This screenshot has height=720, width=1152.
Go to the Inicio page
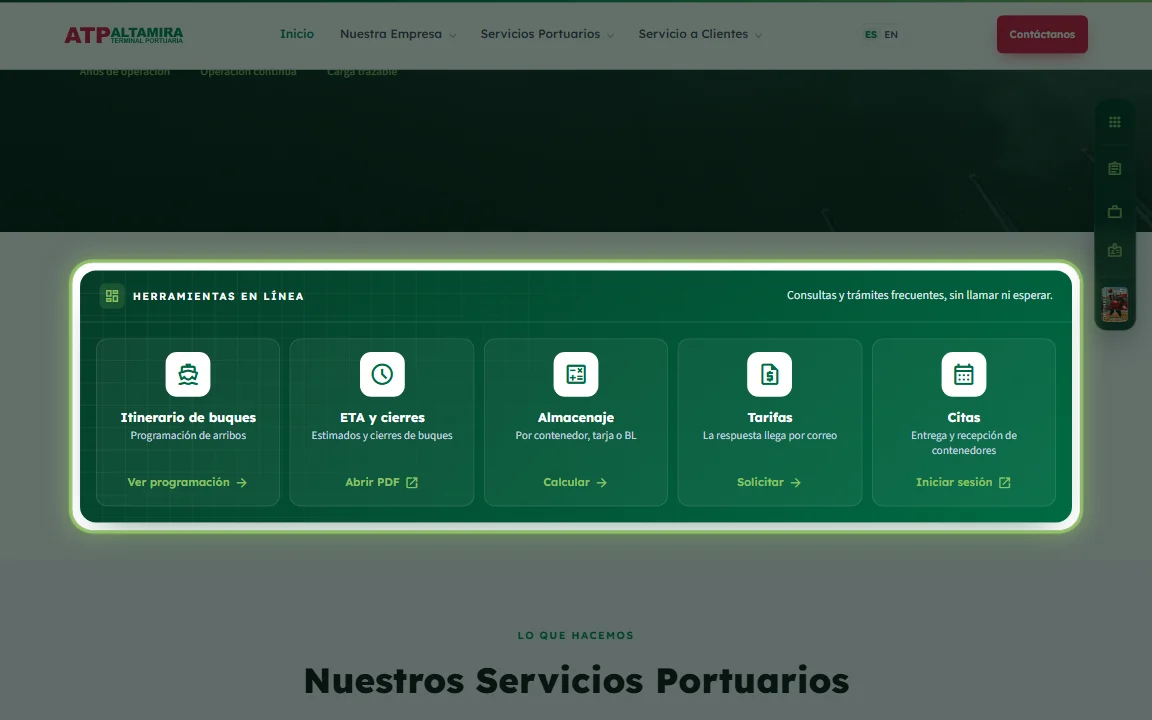pyautogui.click(x=297, y=34)
